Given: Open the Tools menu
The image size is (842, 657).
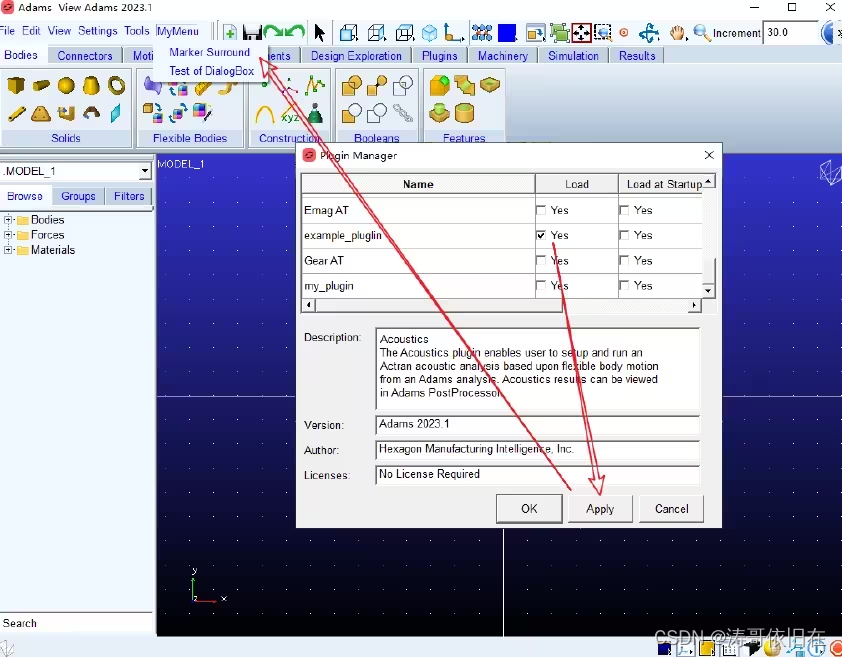Looking at the screenshot, I should click(x=136, y=31).
